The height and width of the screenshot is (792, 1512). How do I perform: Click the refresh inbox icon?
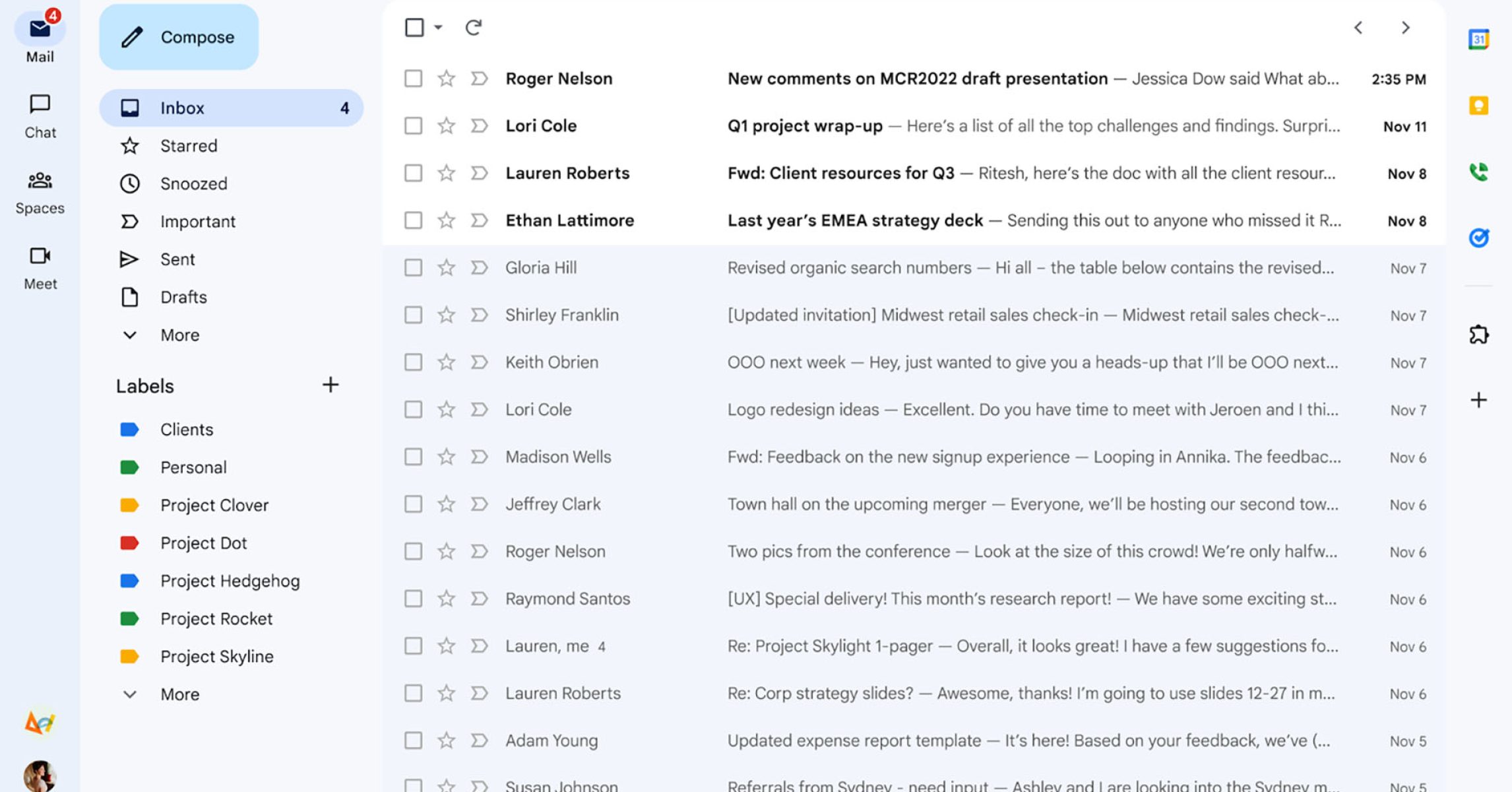tap(473, 28)
